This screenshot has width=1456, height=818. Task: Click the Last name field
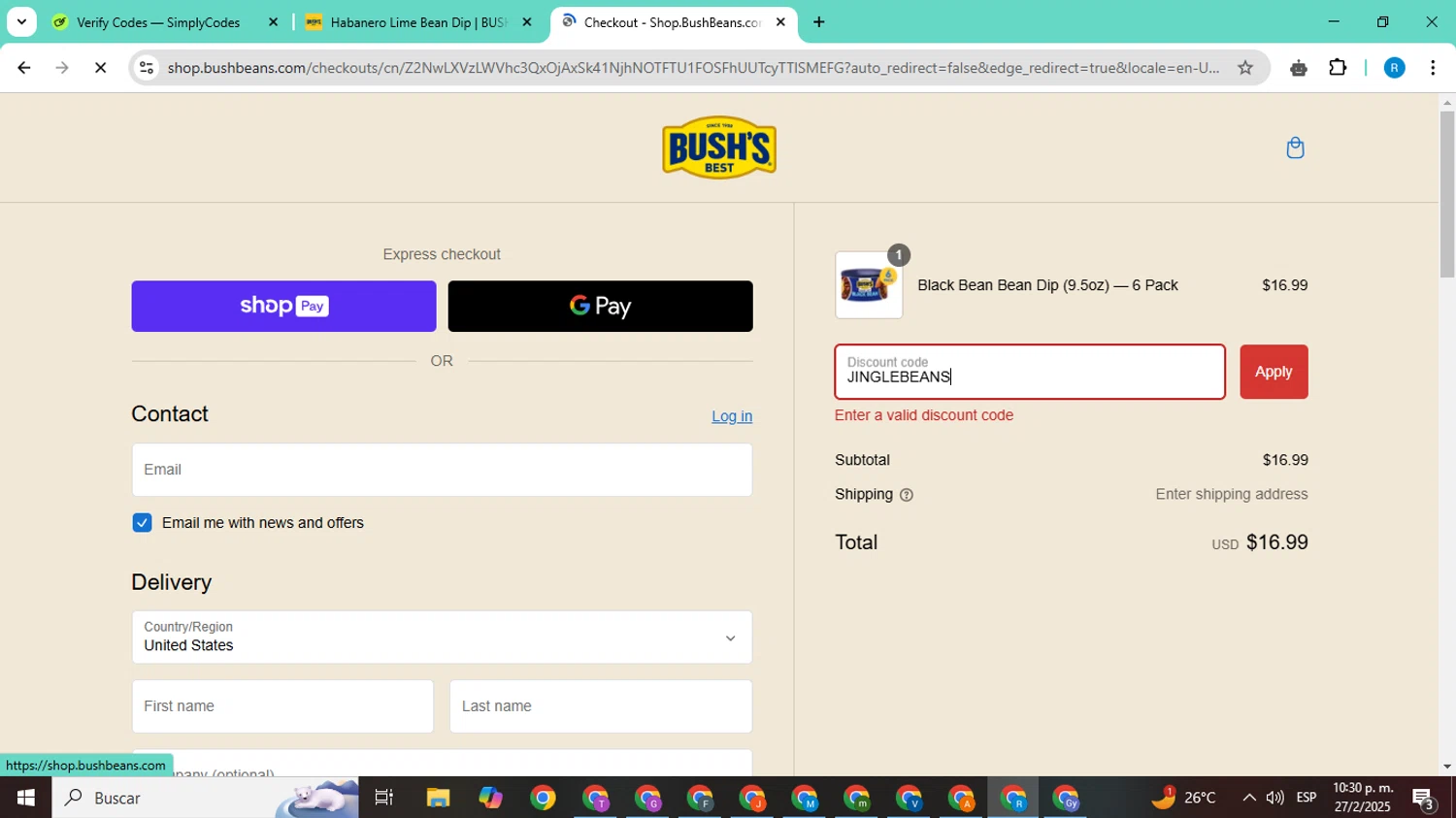click(601, 706)
